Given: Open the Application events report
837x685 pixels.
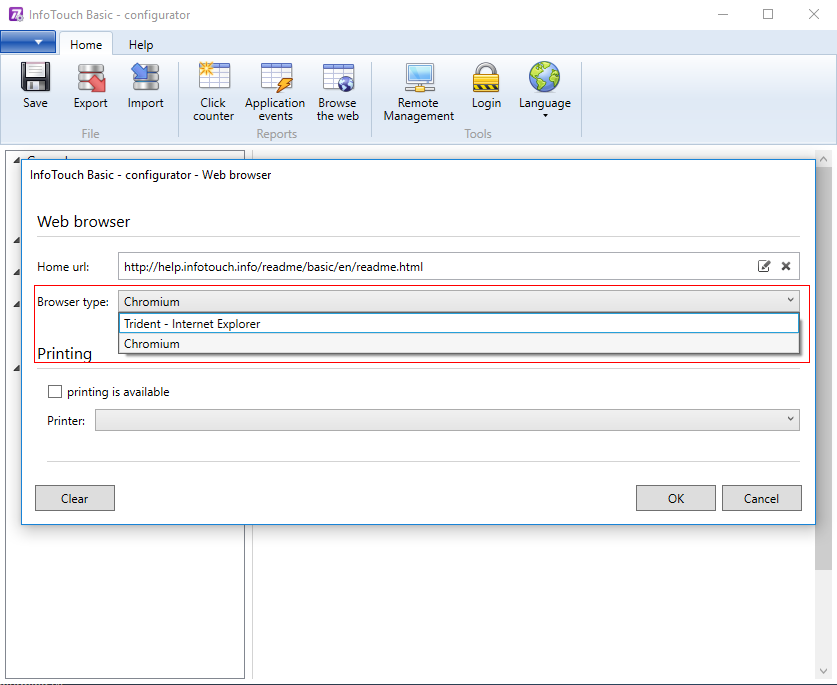Looking at the screenshot, I should (x=275, y=92).
